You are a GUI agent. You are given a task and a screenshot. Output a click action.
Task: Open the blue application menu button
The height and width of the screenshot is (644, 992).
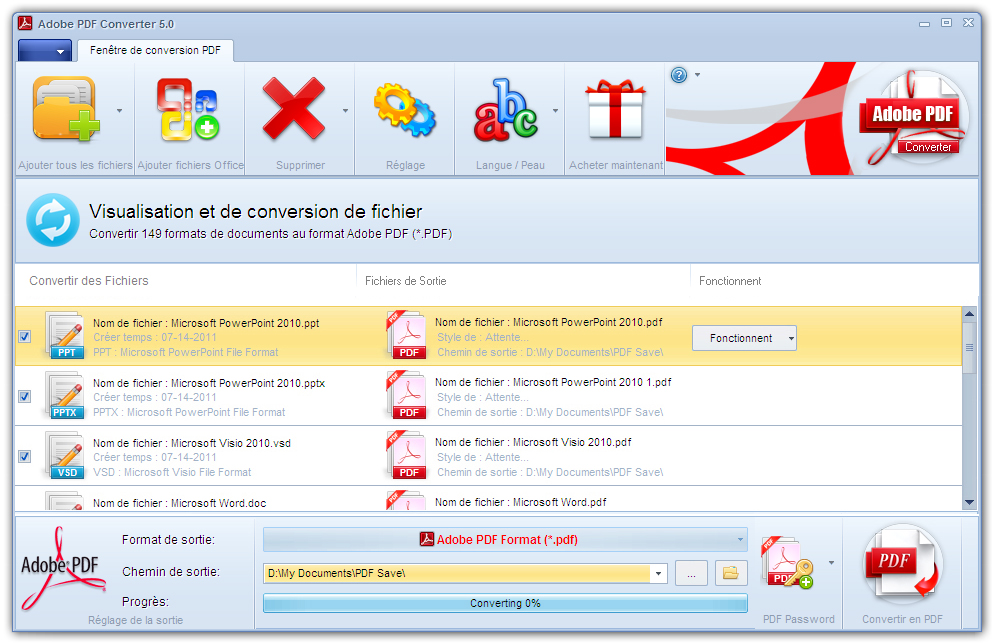coord(44,51)
